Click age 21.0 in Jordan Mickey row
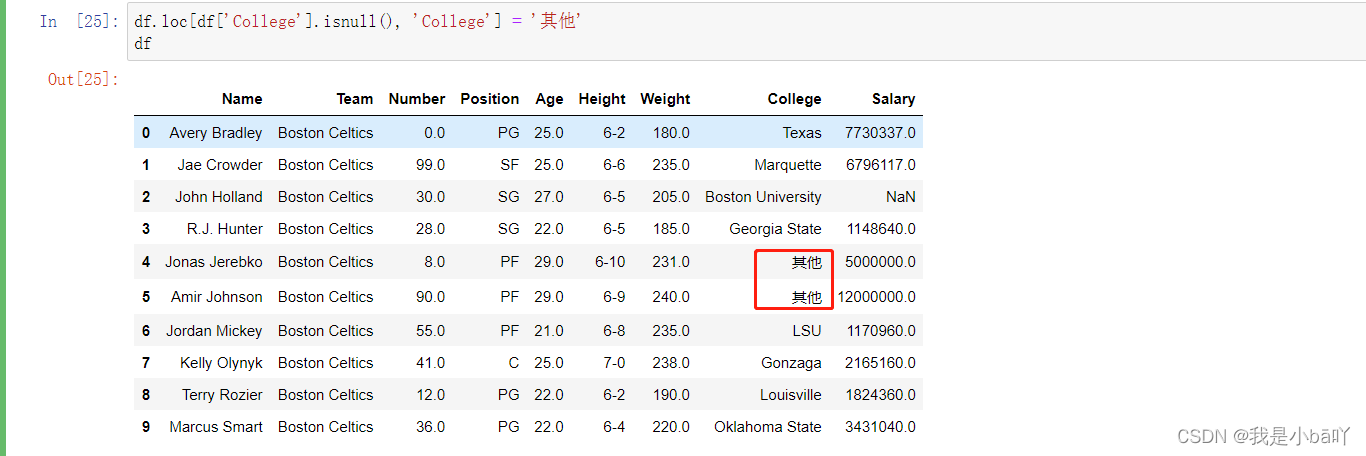This screenshot has width=1366, height=456. coord(549,331)
